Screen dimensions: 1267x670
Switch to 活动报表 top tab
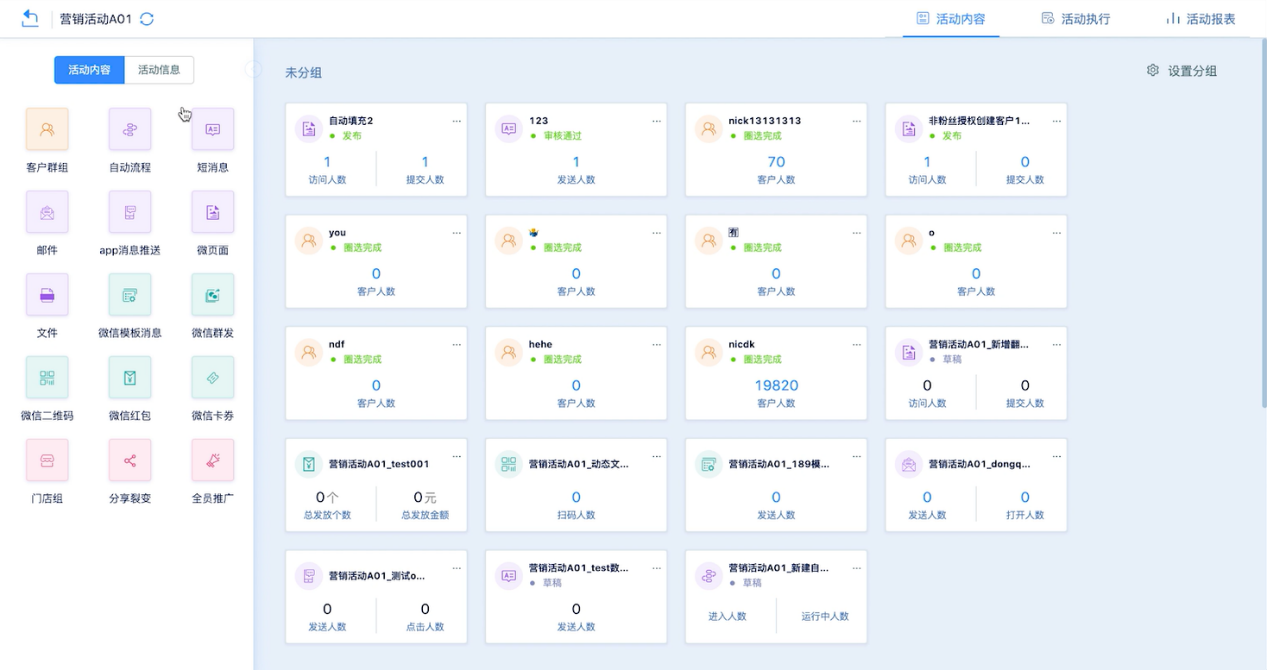1200,19
